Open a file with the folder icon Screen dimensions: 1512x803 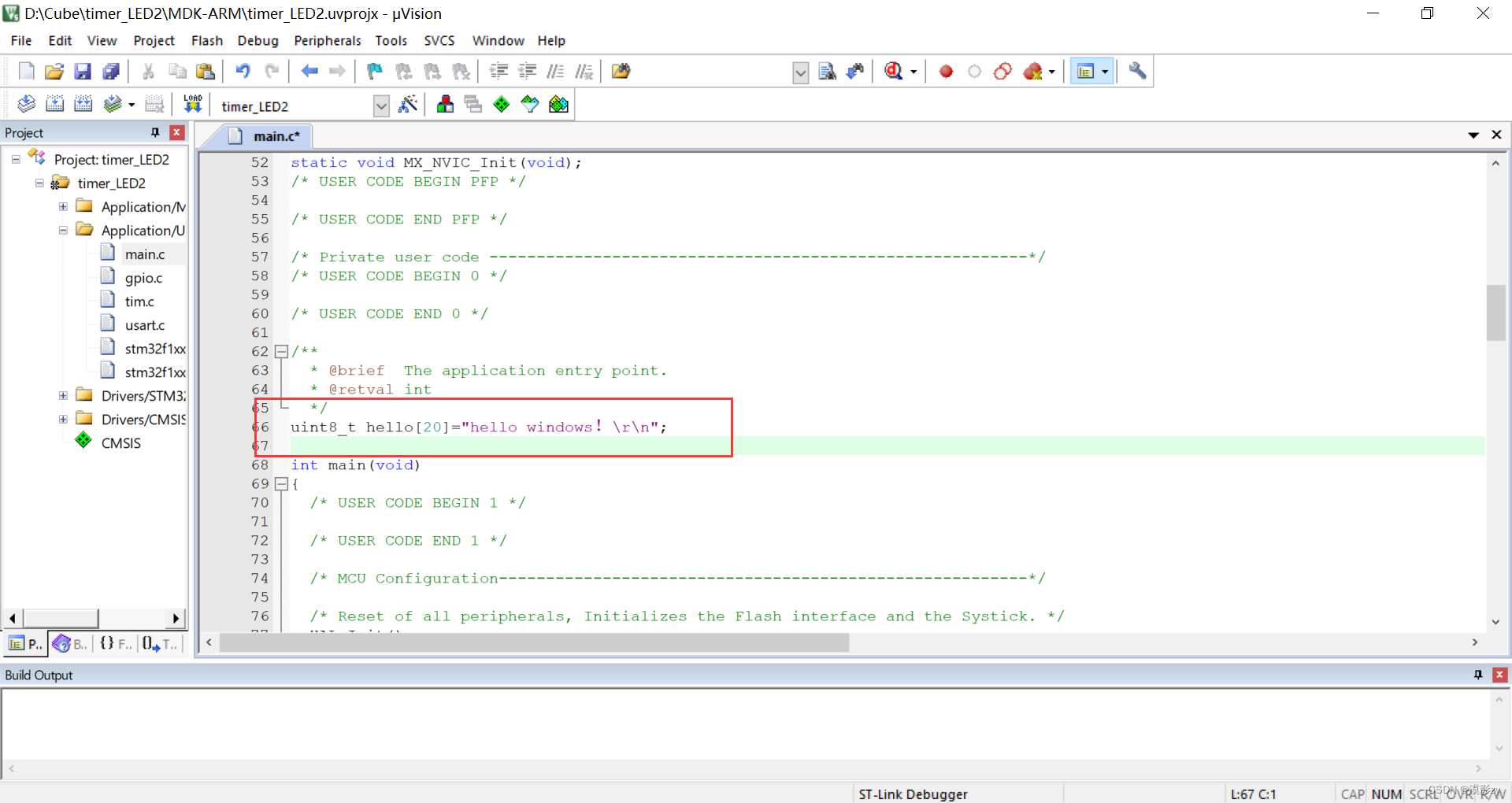54,72
